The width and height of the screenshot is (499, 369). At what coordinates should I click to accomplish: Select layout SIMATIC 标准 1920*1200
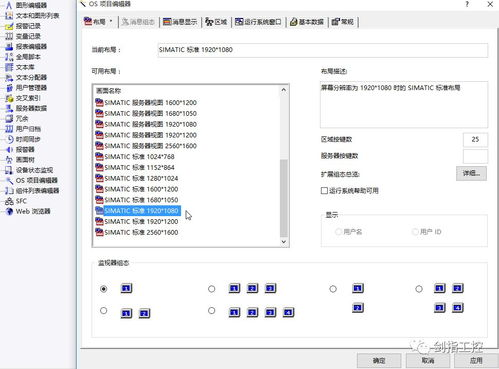click(136, 222)
